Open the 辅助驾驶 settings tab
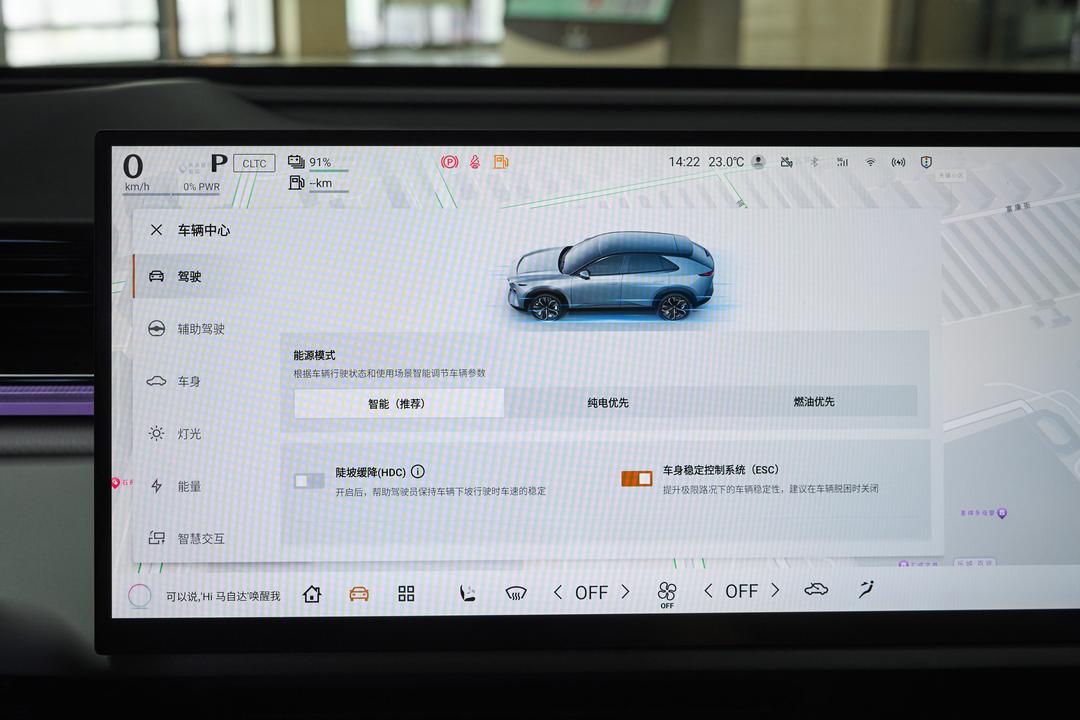This screenshot has height=720, width=1080. point(201,329)
